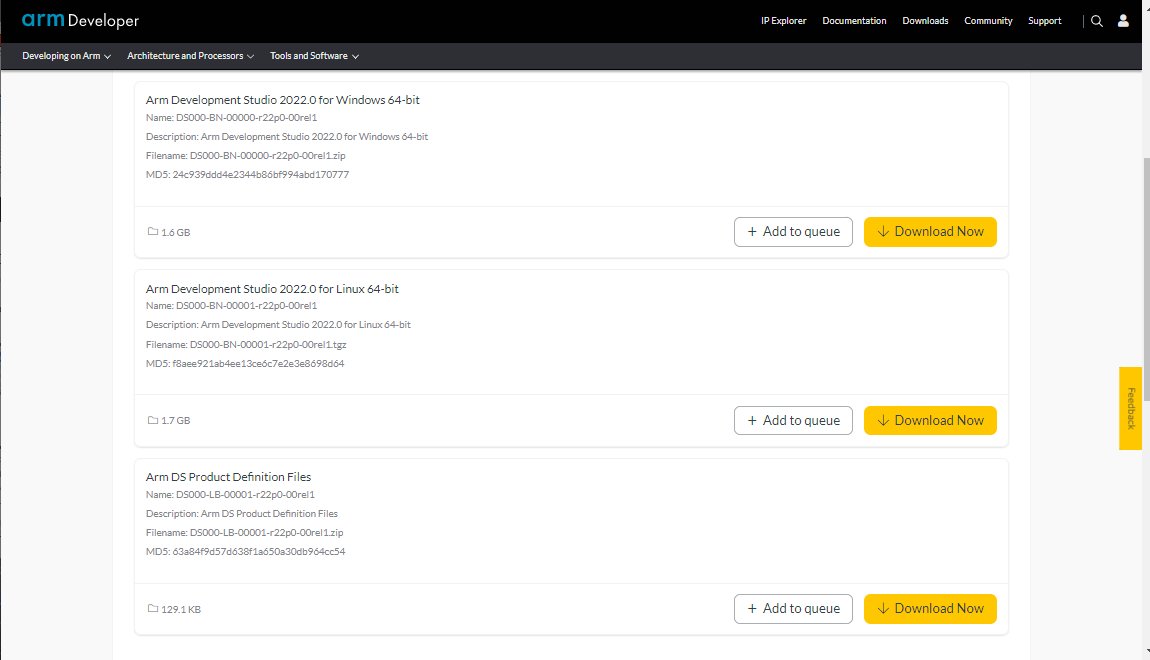Click MD5 'f8aee921ab4ee13ce6c7e2e3e8698d64'
This screenshot has height=660, width=1150.
point(258,364)
